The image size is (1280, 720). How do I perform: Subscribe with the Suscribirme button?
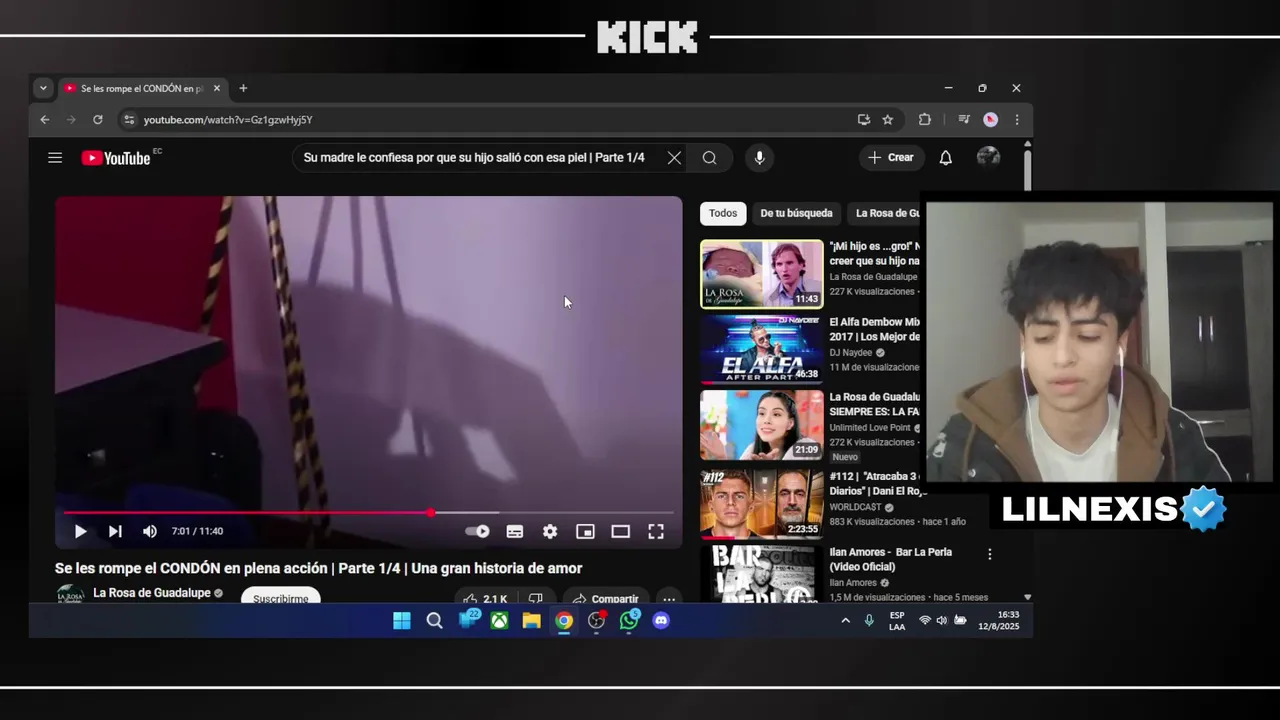(x=281, y=598)
